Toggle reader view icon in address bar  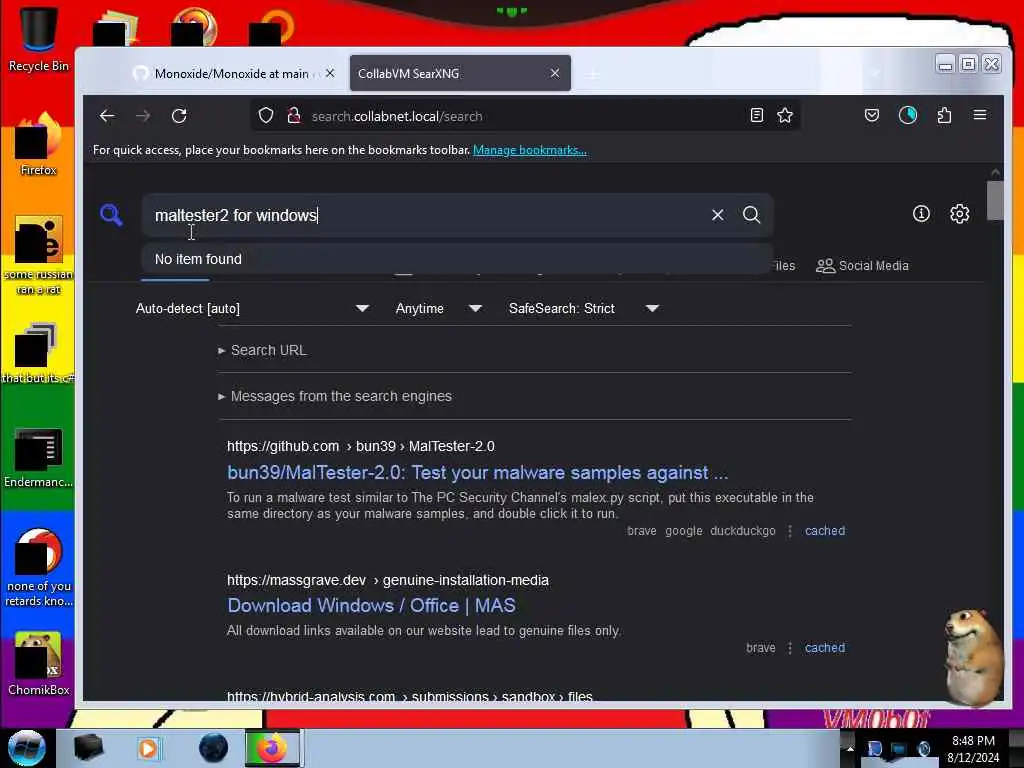pyautogui.click(x=757, y=116)
